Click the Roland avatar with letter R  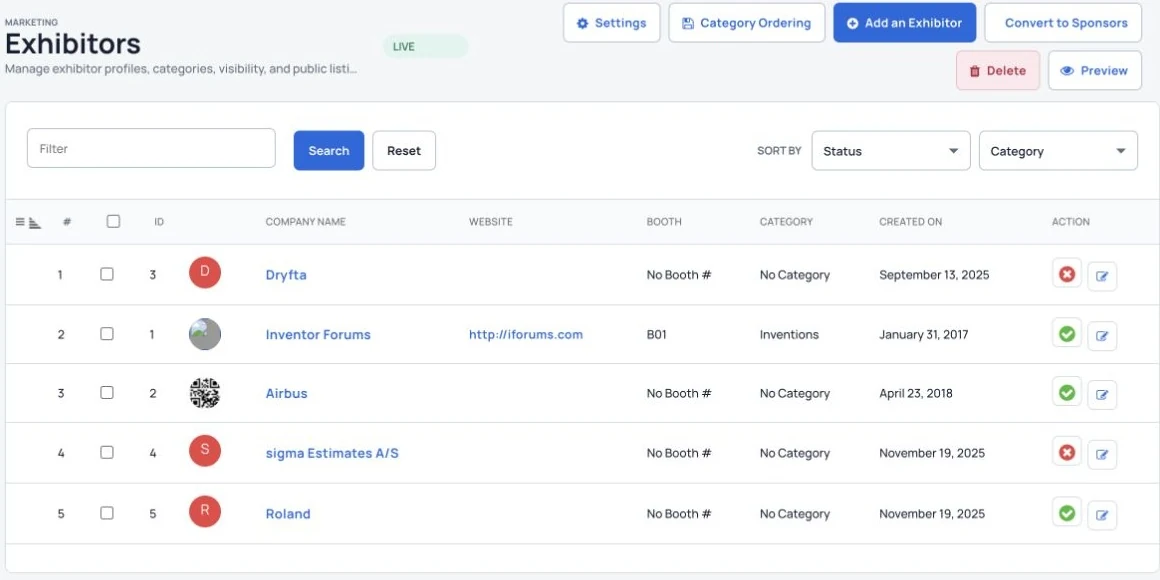click(x=205, y=511)
